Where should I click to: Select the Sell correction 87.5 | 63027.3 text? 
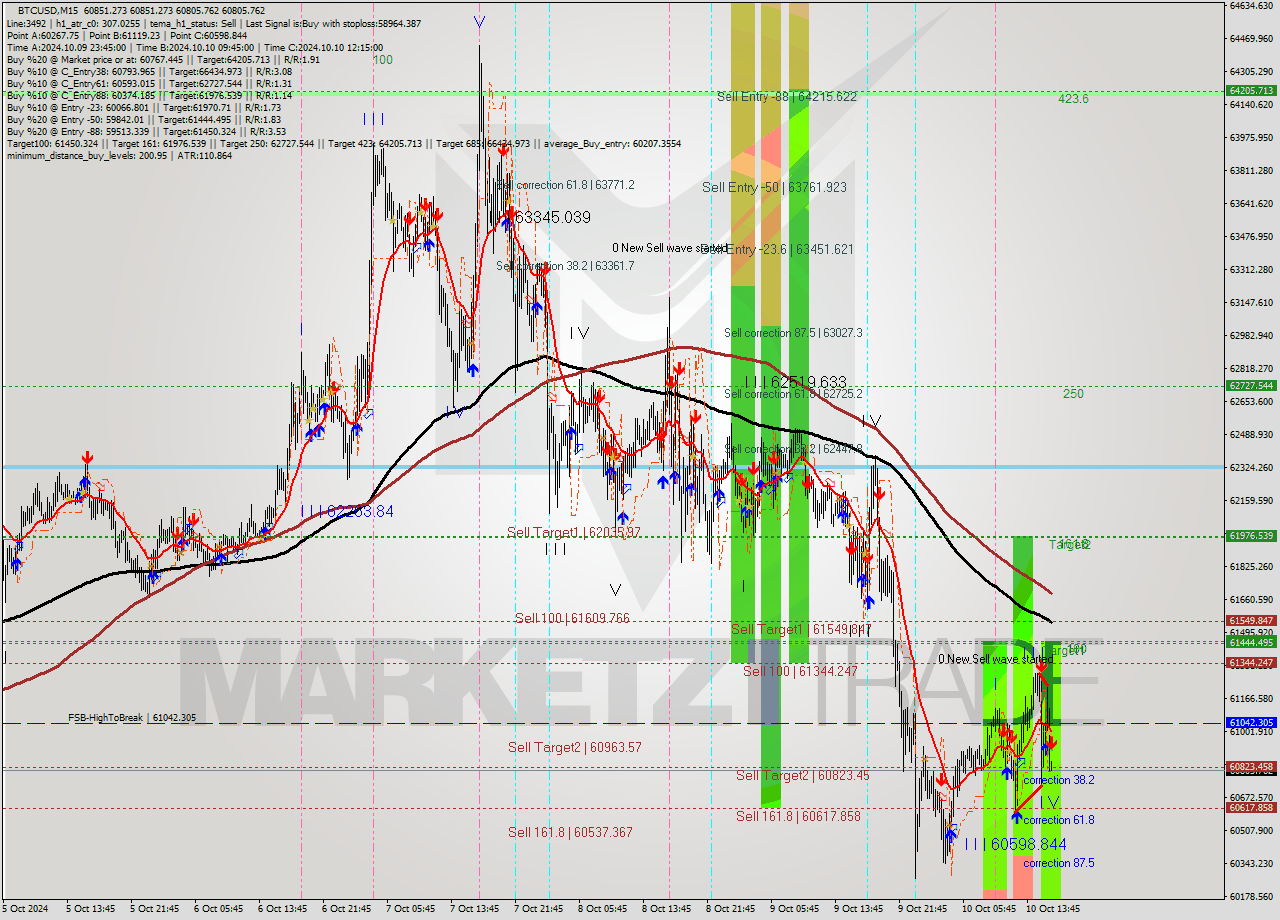(793, 333)
